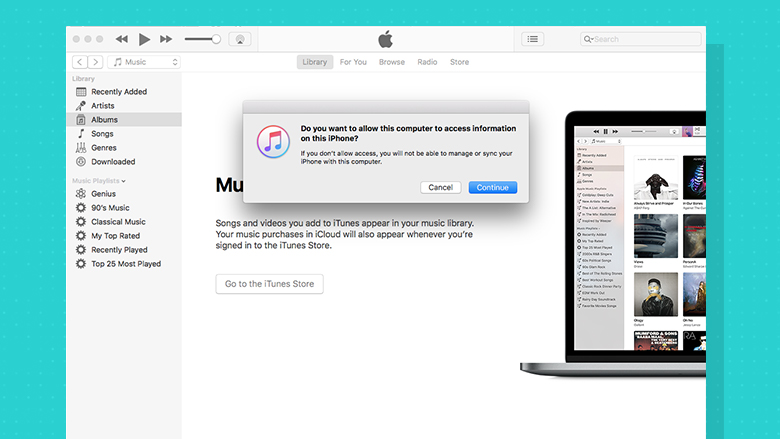Click the Albums icon in the sidebar
Screen dimensions: 780x439
[81, 119]
